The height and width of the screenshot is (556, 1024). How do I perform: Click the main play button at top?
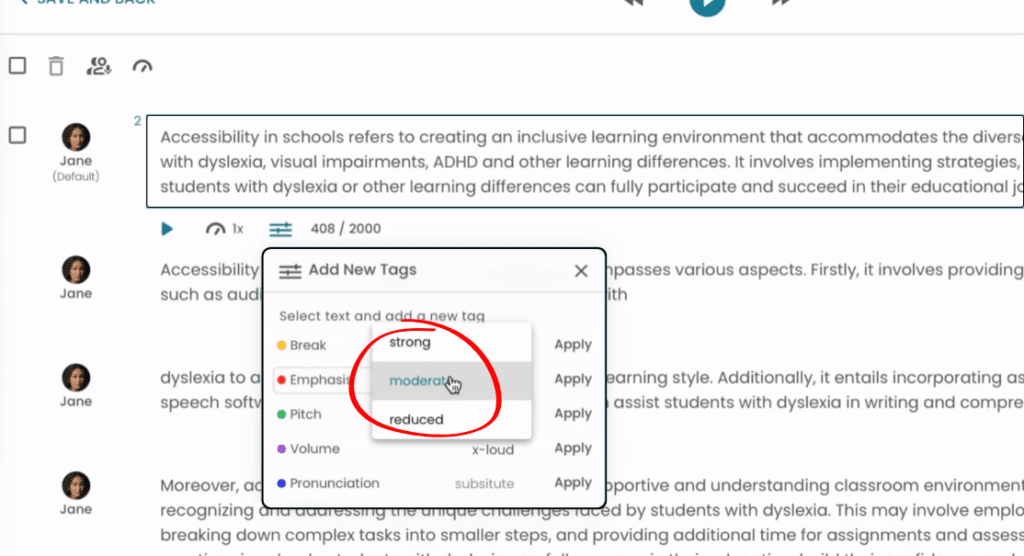tap(707, 4)
